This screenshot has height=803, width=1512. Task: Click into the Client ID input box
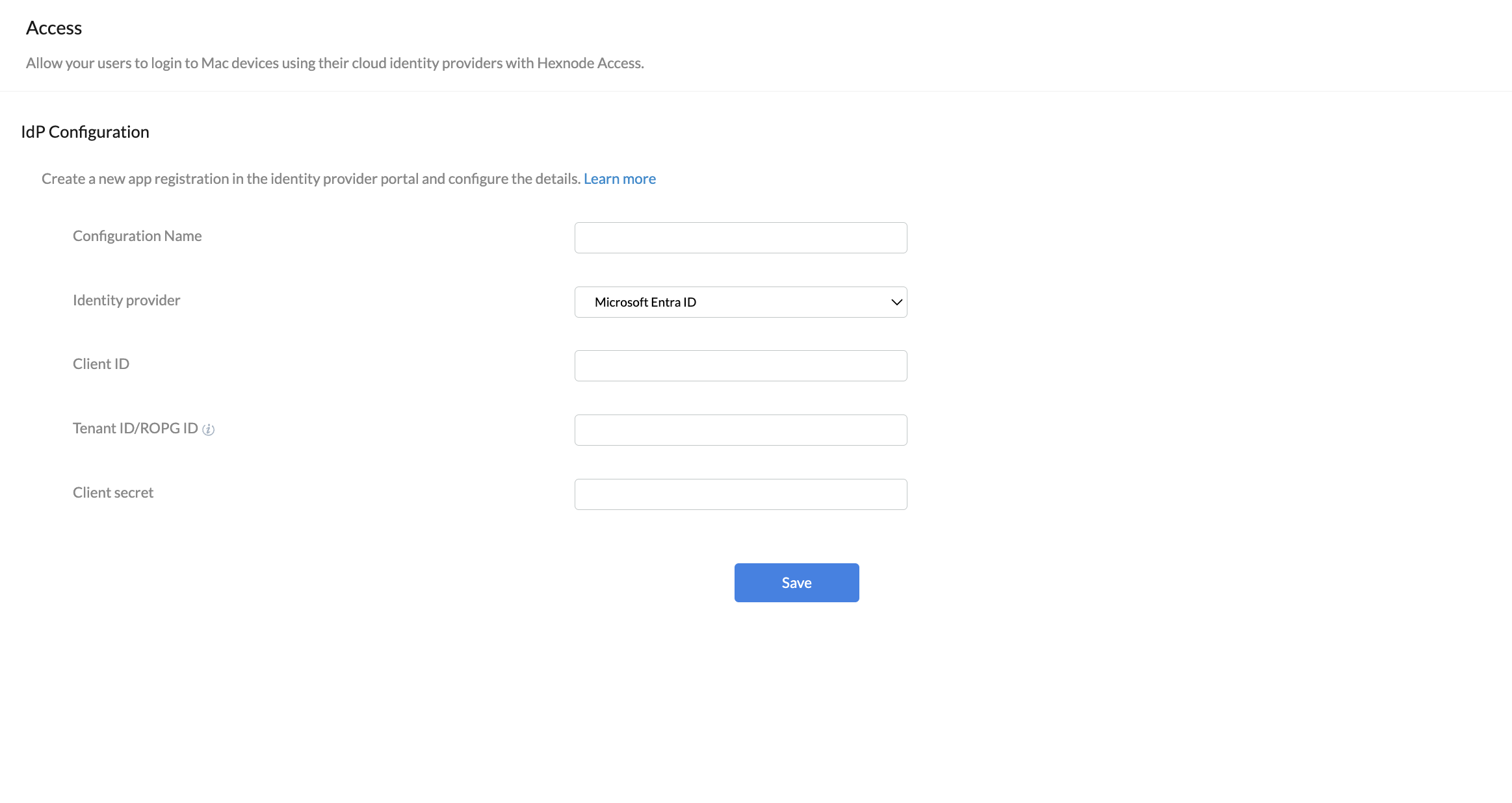coord(740,366)
